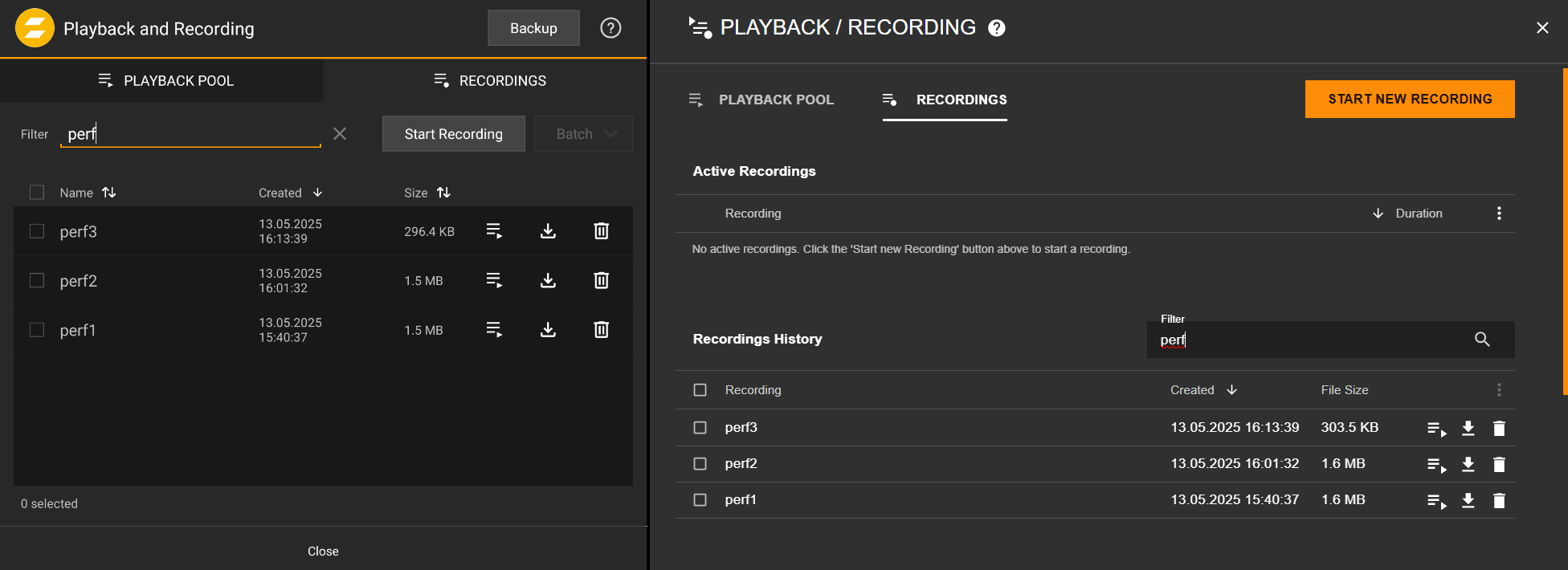
Task: Select perf2 name in right Recordings History
Action: pyautogui.click(x=741, y=464)
